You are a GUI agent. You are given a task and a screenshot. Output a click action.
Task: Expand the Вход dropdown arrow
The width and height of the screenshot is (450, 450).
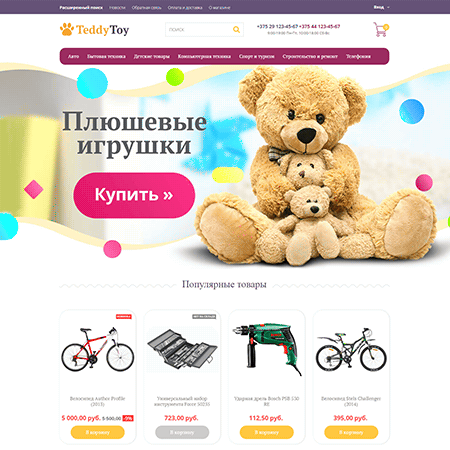(388, 7)
